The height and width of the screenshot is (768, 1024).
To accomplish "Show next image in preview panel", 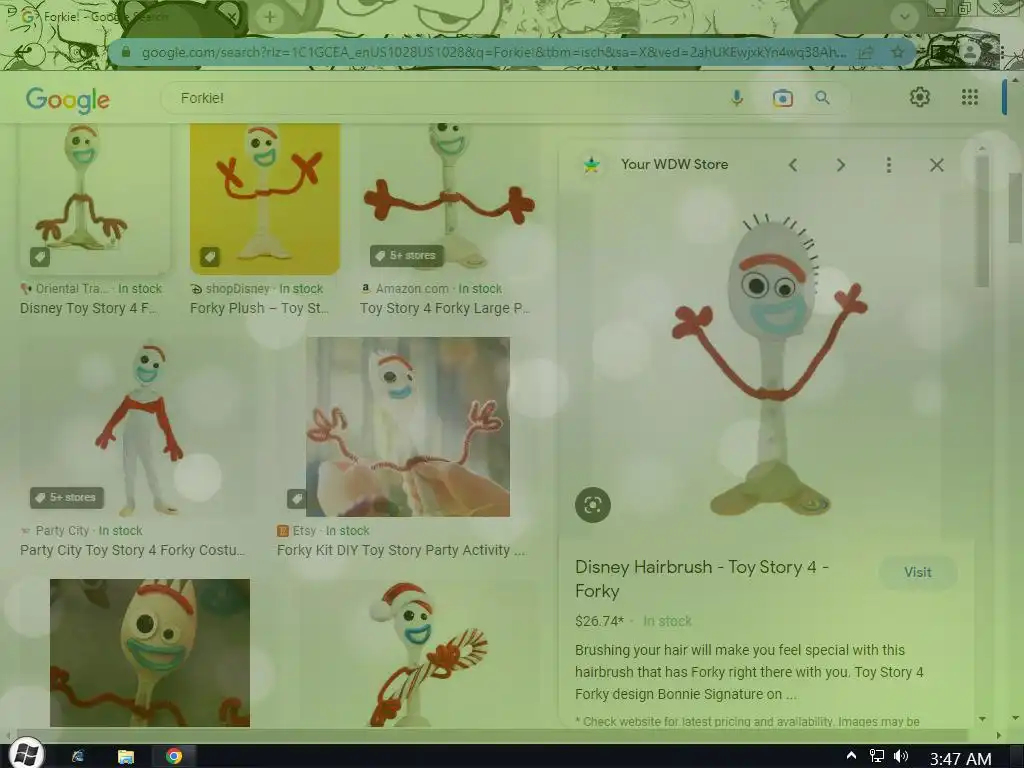I will point(840,165).
